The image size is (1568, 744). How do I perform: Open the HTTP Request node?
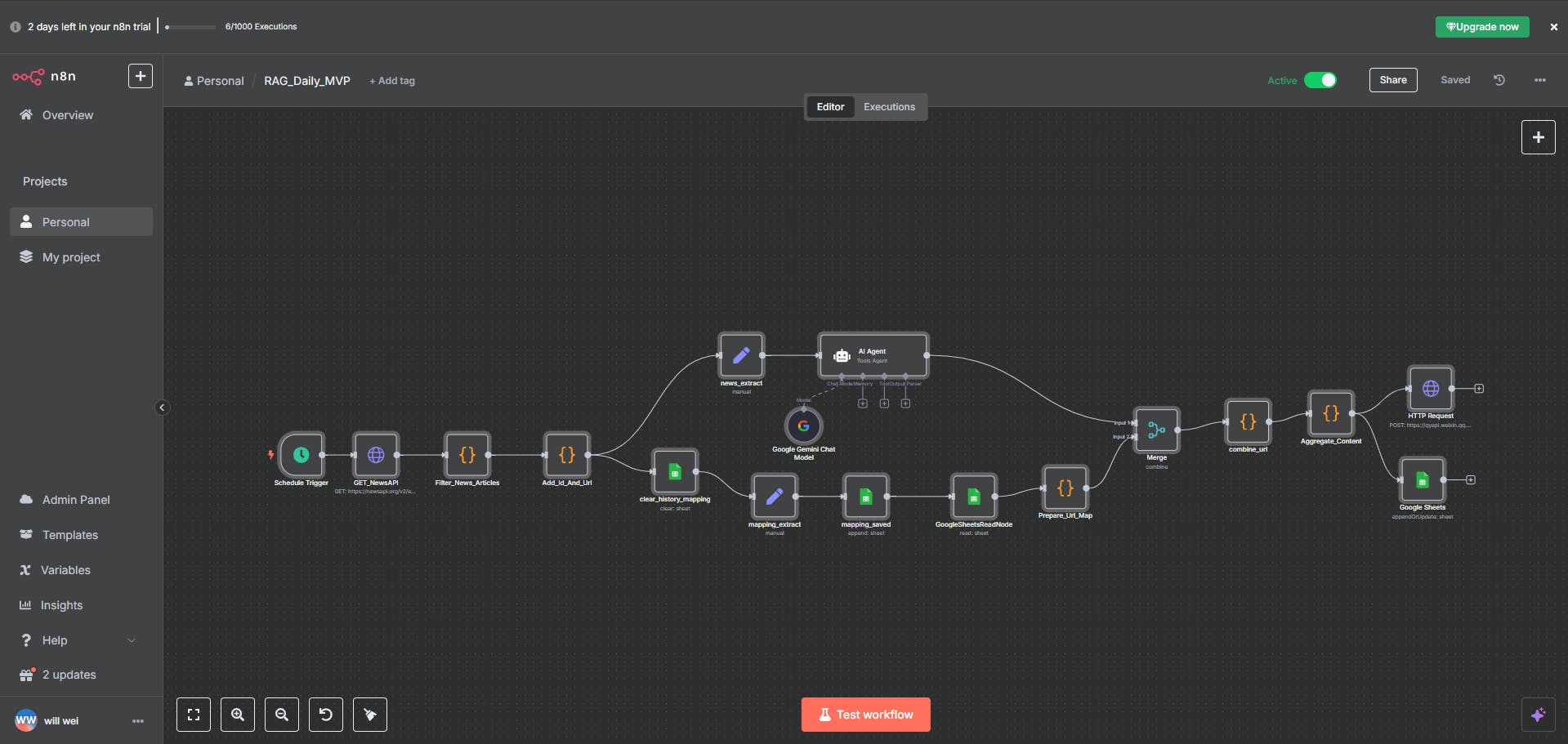tap(1431, 388)
